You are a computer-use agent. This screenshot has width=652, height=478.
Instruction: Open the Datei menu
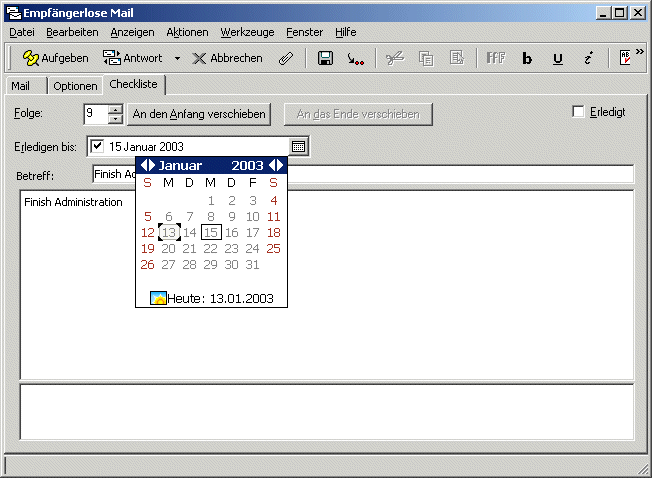click(x=22, y=32)
